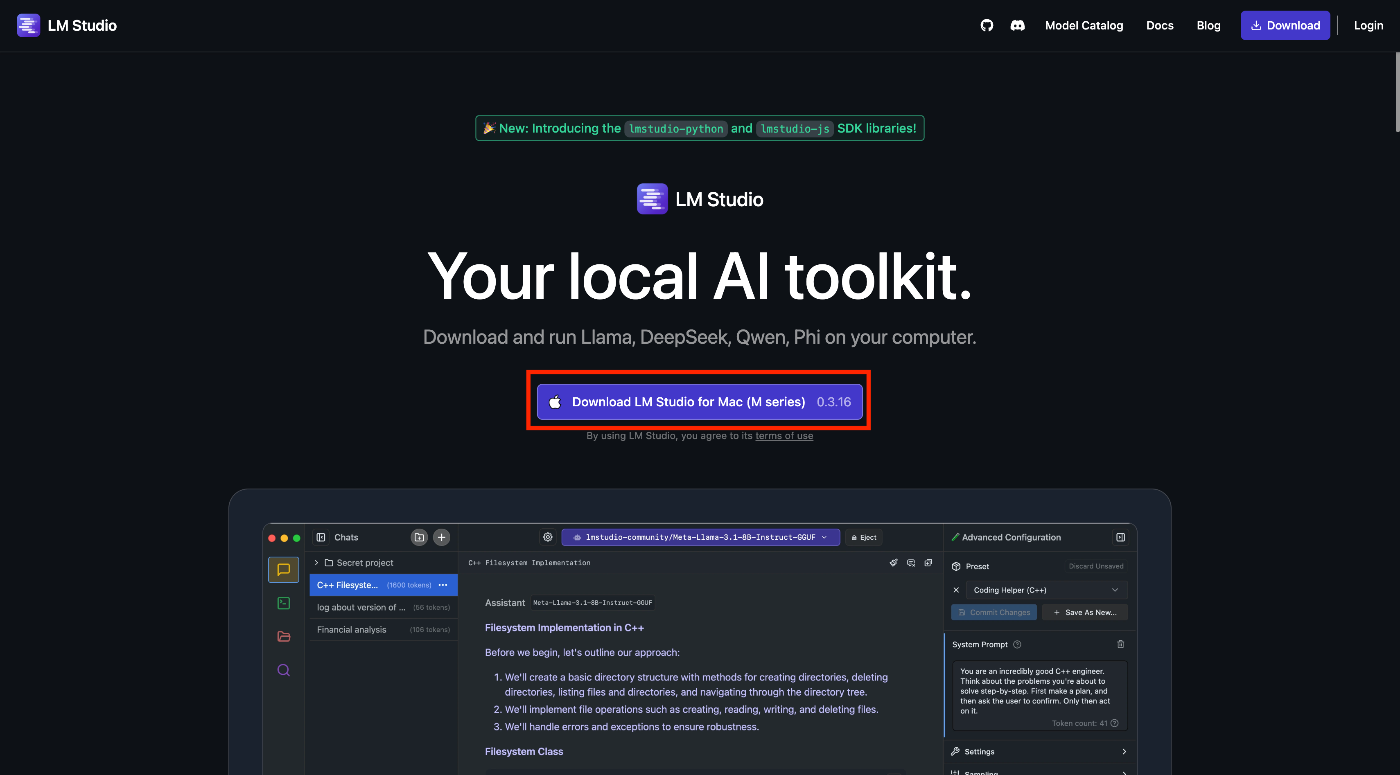The height and width of the screenshot is (775, 1400).
Task: Click the 'C++ Filesystem Implementation' chat title
Action: [x=530, y=563]
